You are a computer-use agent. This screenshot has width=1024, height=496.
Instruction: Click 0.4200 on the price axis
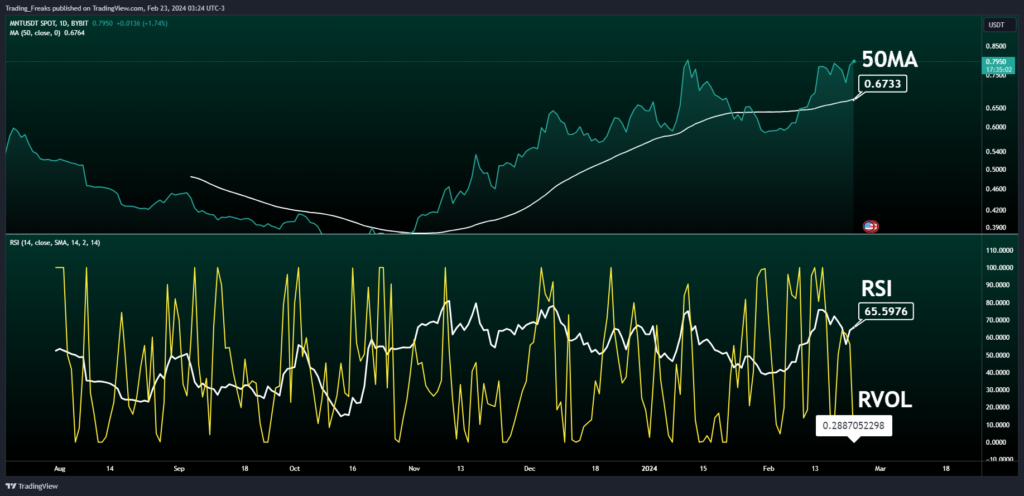(x=997, y=210)
